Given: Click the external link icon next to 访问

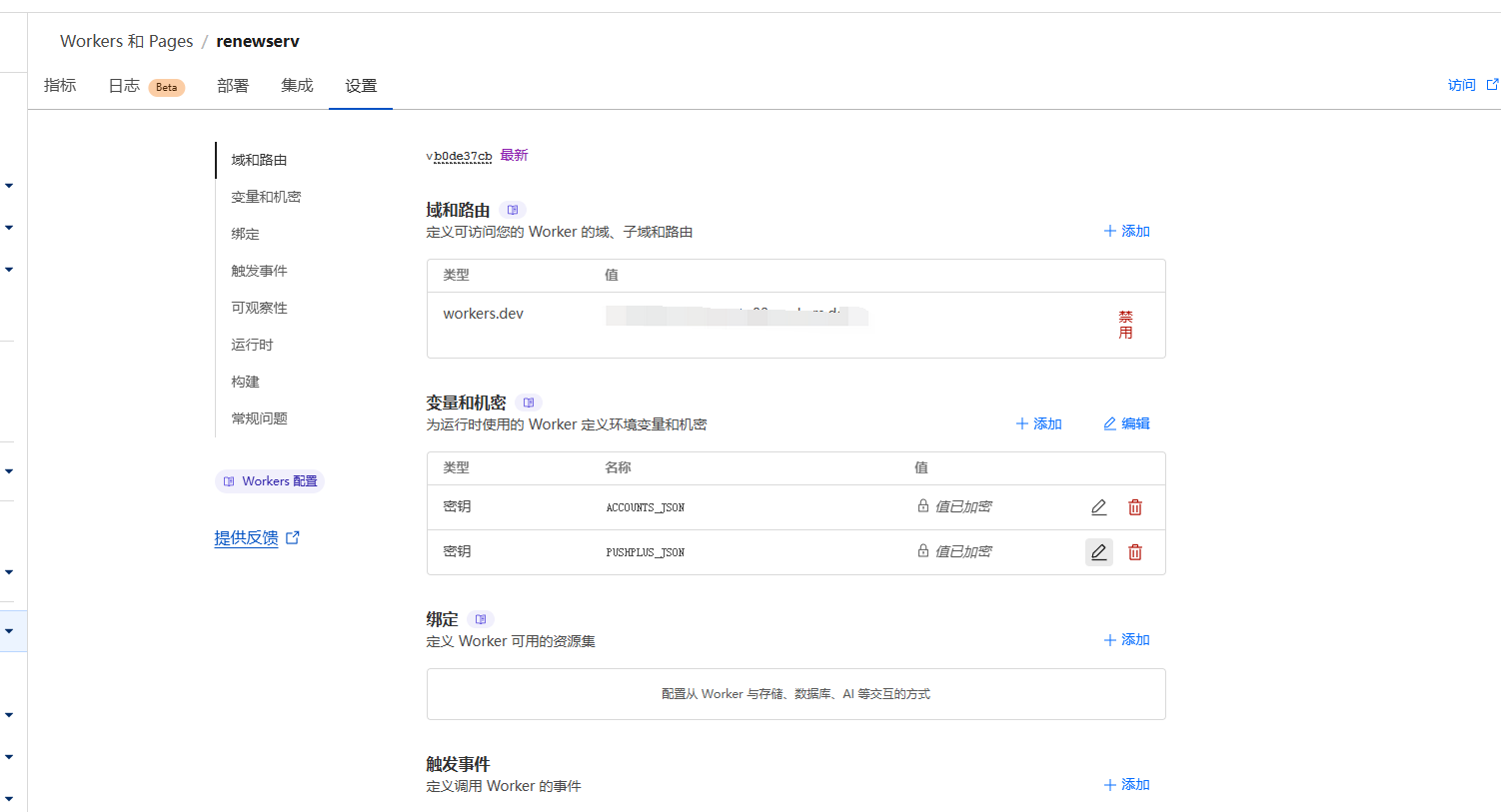Looking at the screenshot, I should (1492, 85).
